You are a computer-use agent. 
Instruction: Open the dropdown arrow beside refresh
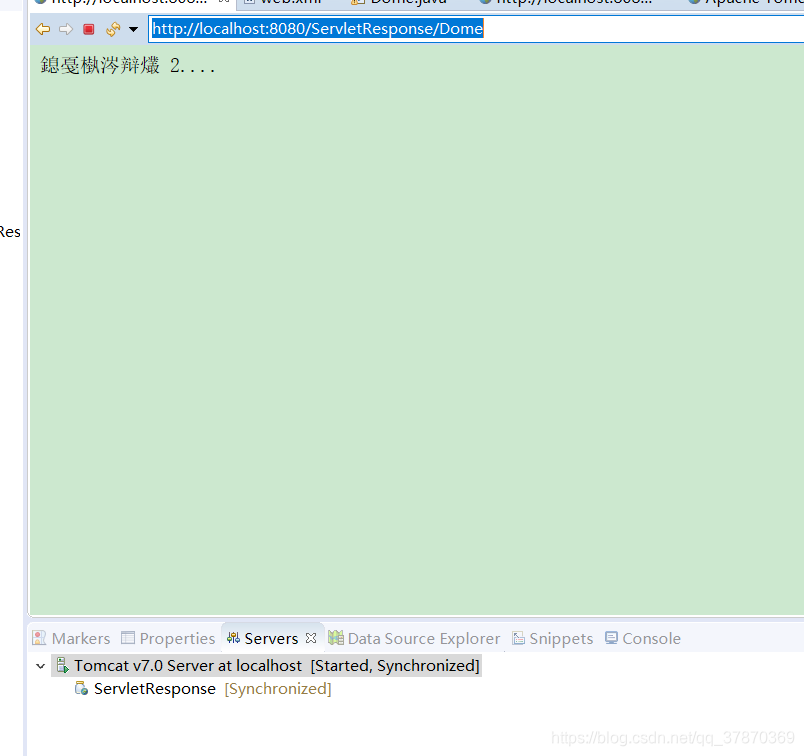[x=133, y=29]
